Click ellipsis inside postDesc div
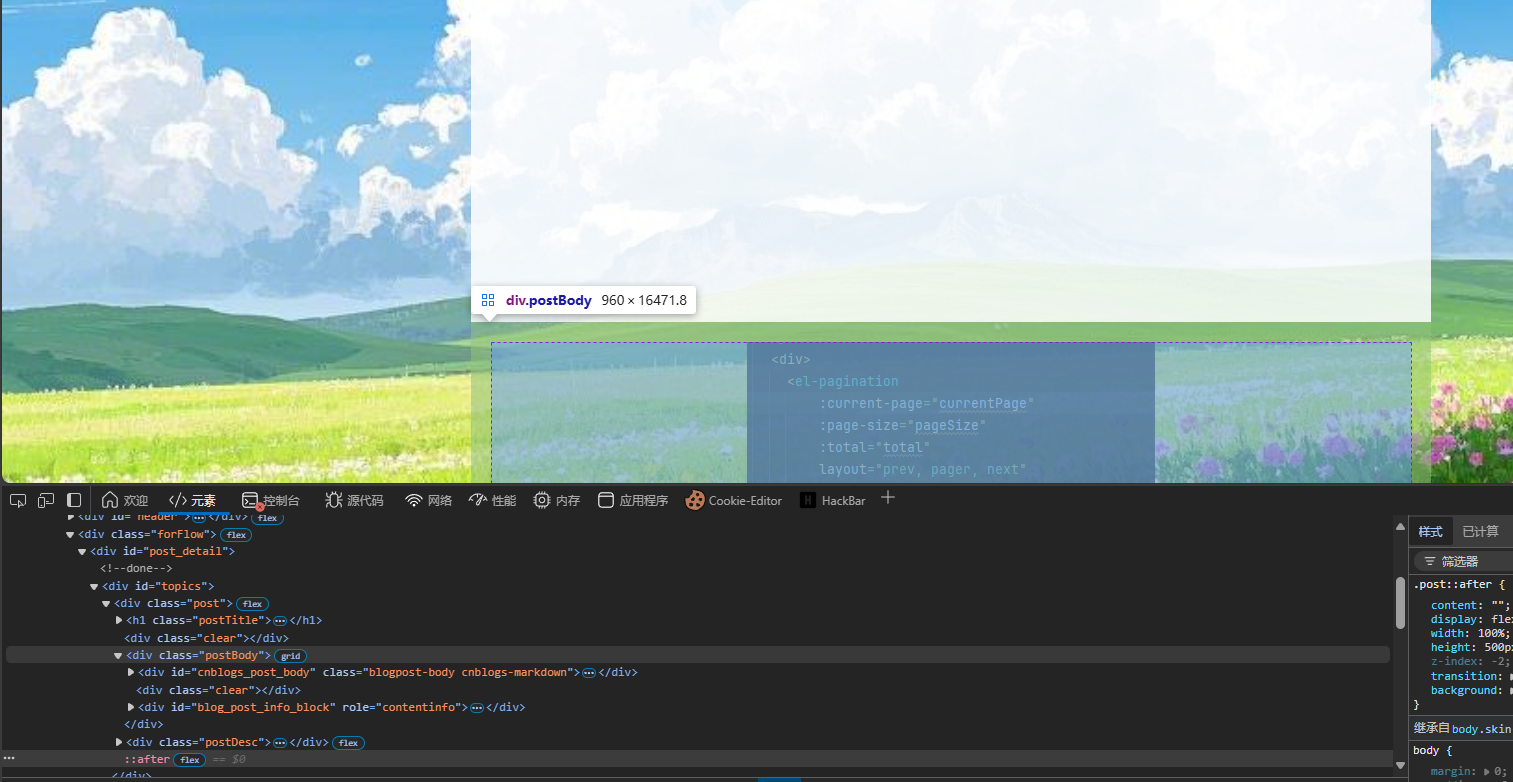 pos(280,743)
